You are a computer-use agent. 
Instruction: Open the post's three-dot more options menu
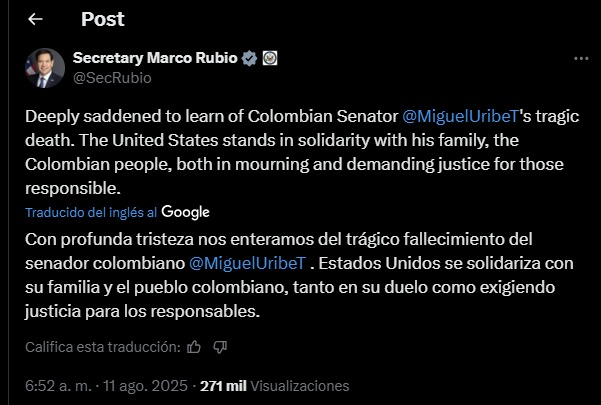(x=580, y=59)
